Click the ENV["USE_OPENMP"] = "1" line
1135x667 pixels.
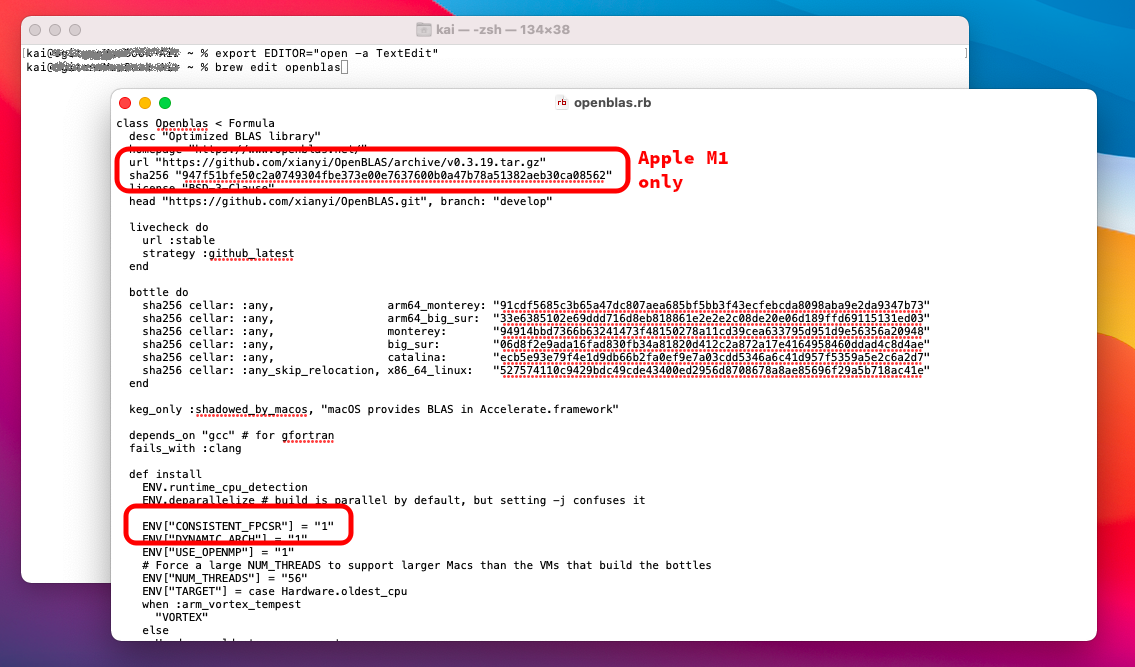pos(219,552)
